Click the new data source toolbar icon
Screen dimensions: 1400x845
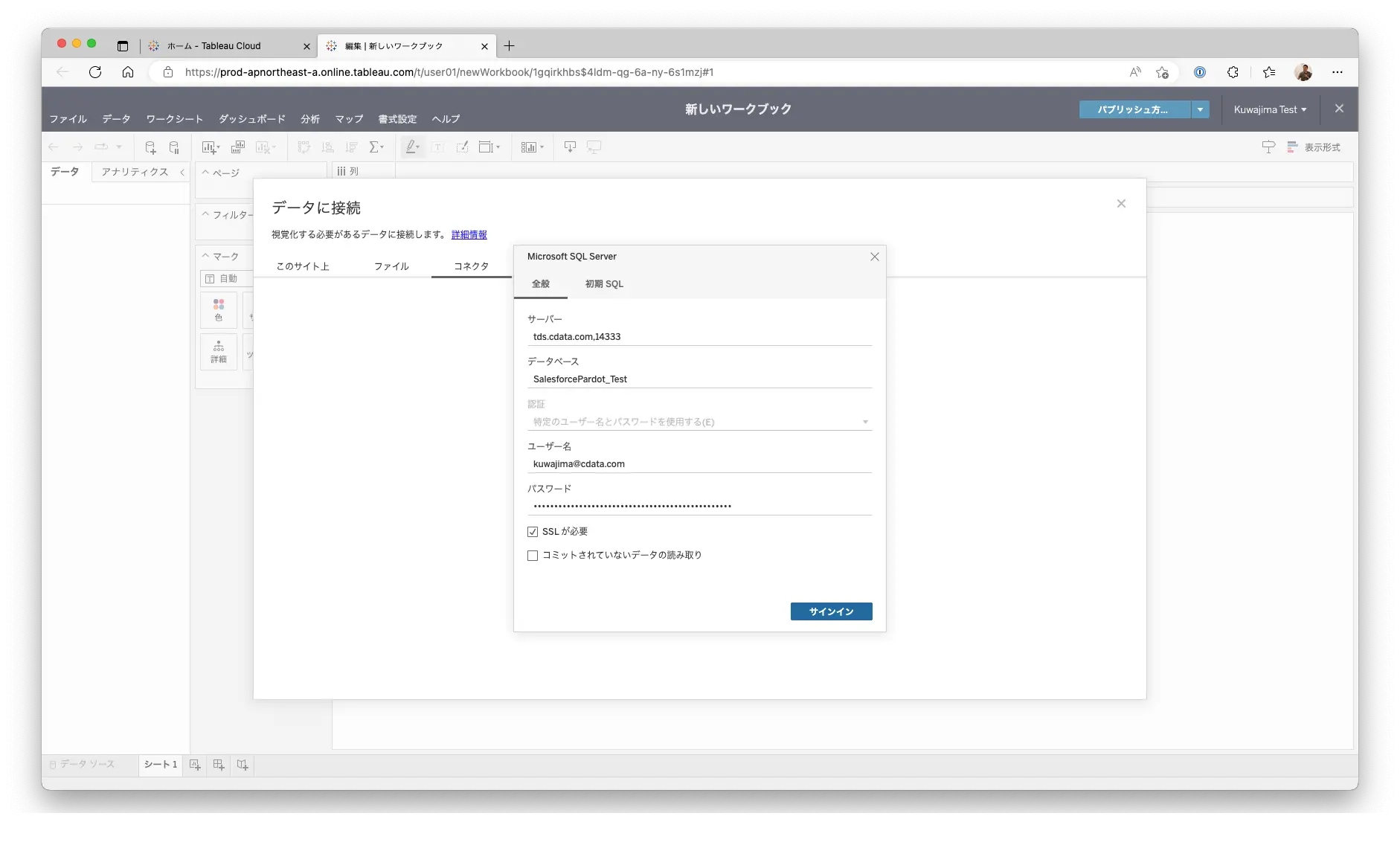coord(150,147)
